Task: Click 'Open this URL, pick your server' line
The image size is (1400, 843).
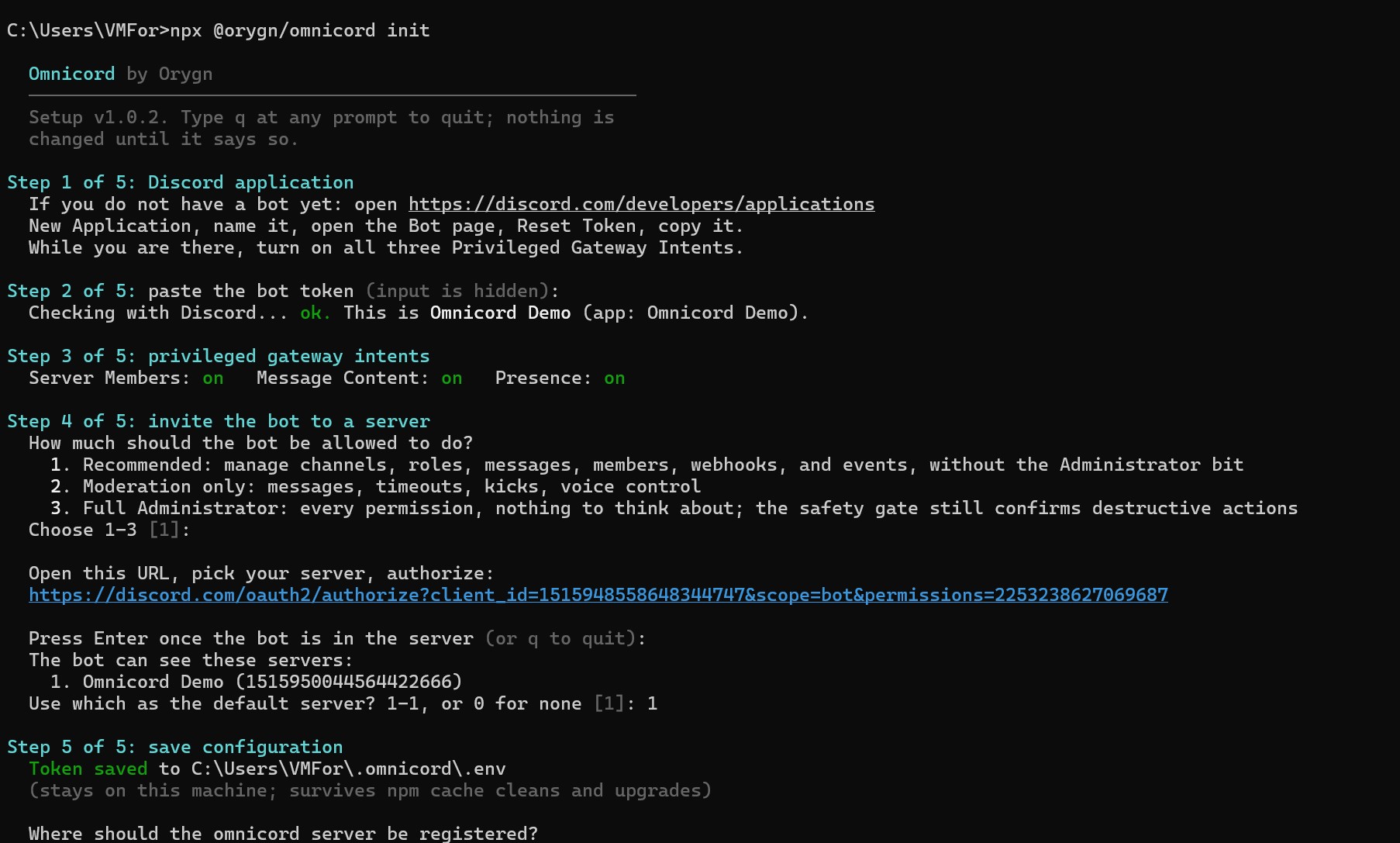Action: [261, 573]
